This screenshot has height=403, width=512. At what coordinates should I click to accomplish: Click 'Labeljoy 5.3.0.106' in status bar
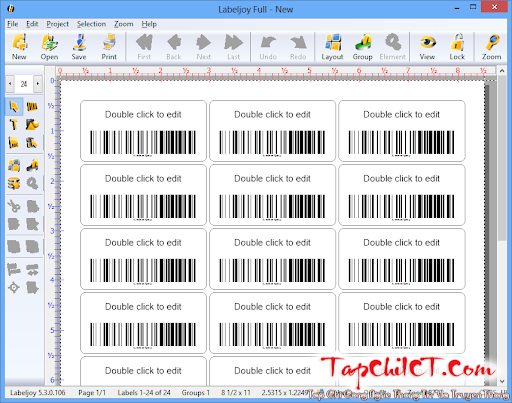click(x=38, y=393)
